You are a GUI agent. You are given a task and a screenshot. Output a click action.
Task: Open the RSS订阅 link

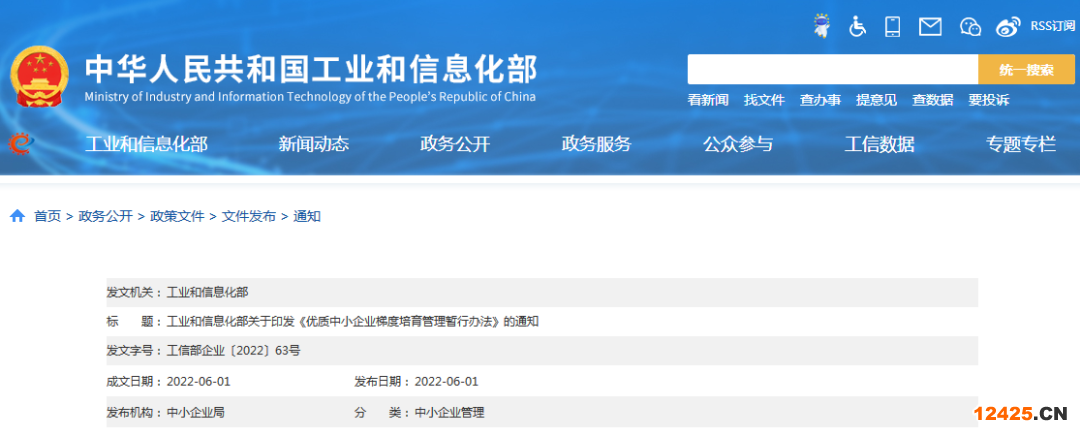(1053, 26)
